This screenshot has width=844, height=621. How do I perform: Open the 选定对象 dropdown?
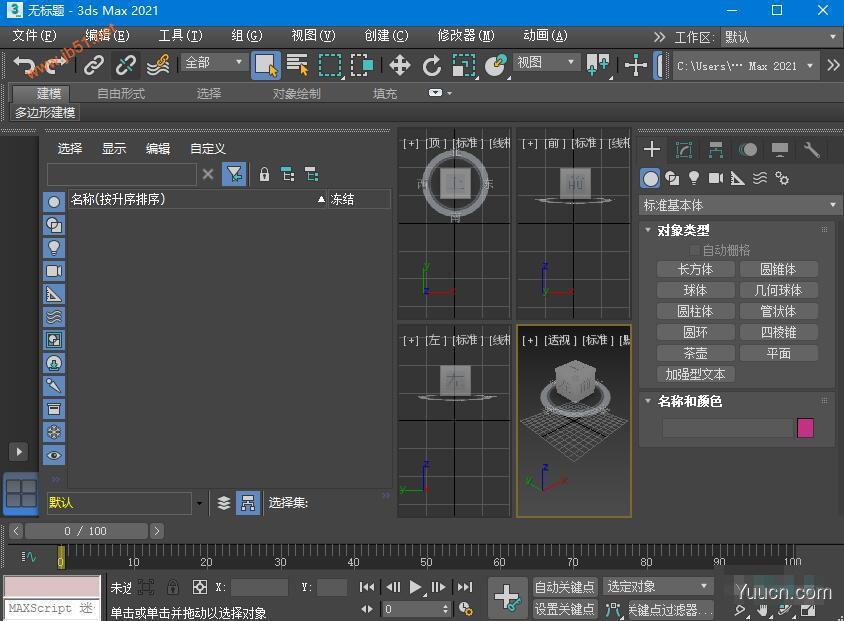coord(656,587)
